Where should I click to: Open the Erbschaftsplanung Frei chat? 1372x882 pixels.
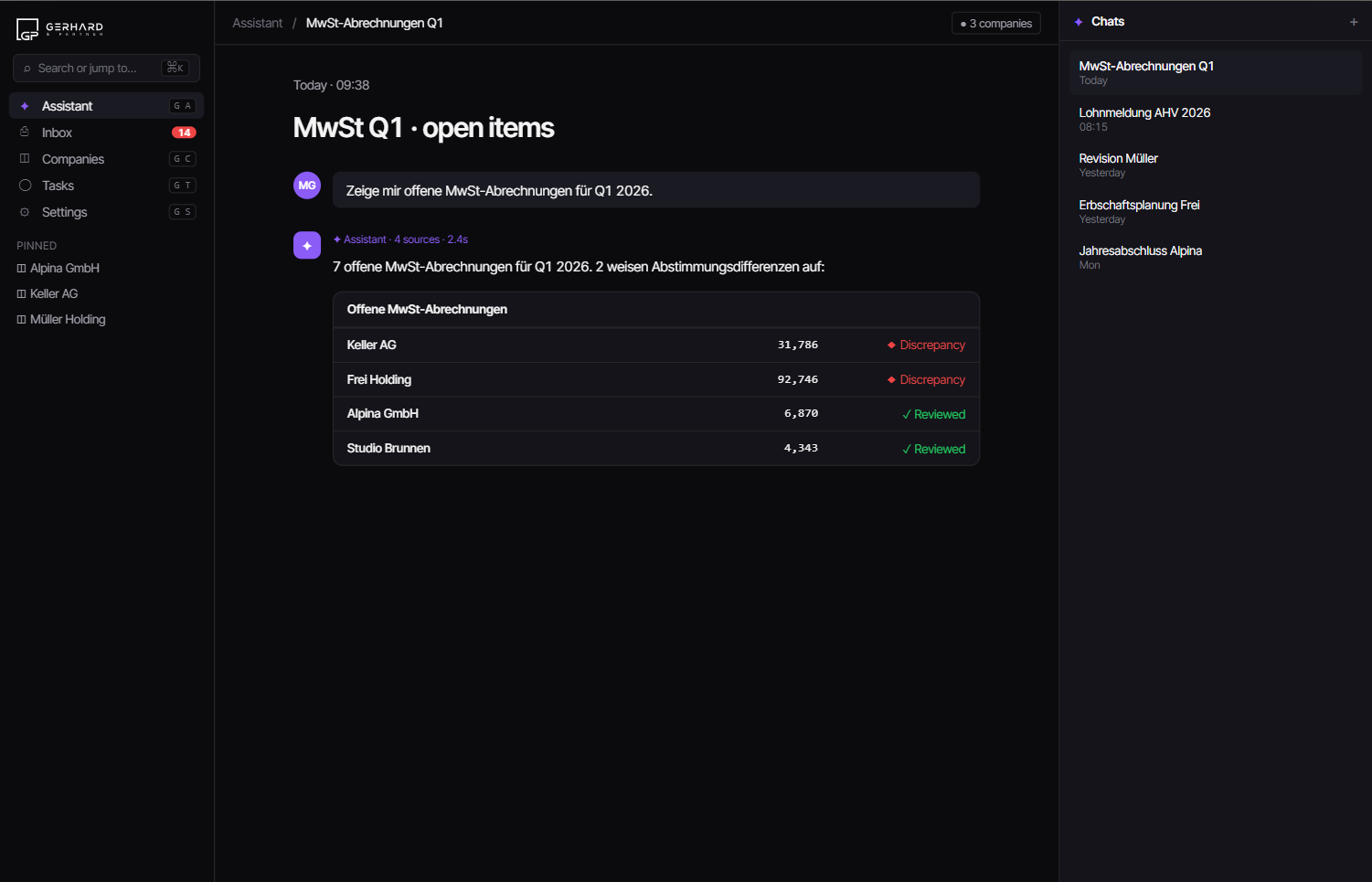1216,211
